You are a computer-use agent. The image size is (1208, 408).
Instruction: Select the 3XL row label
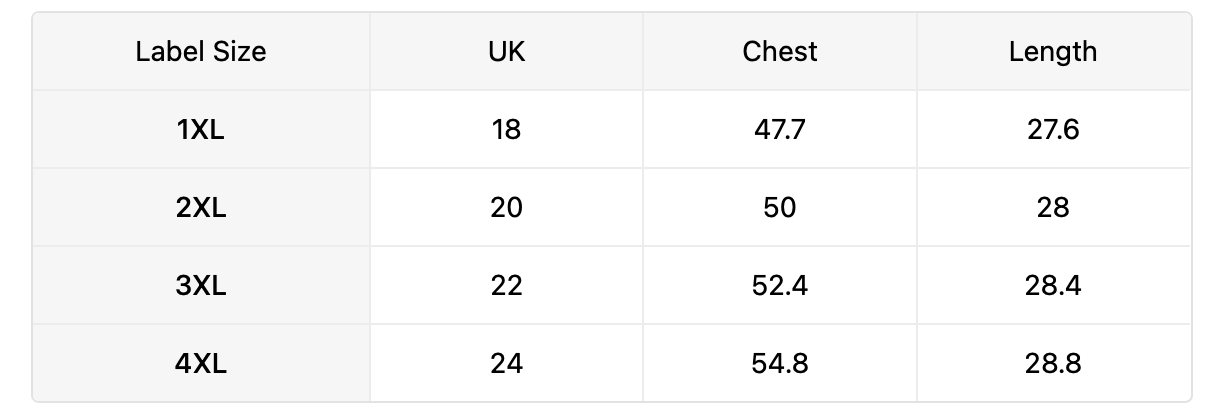pos(201,286)
